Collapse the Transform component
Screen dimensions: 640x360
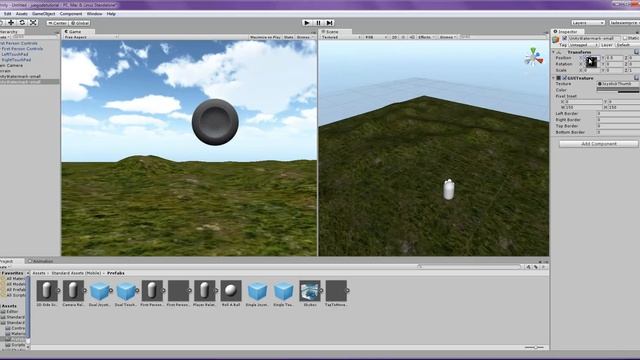click(554, 52)
